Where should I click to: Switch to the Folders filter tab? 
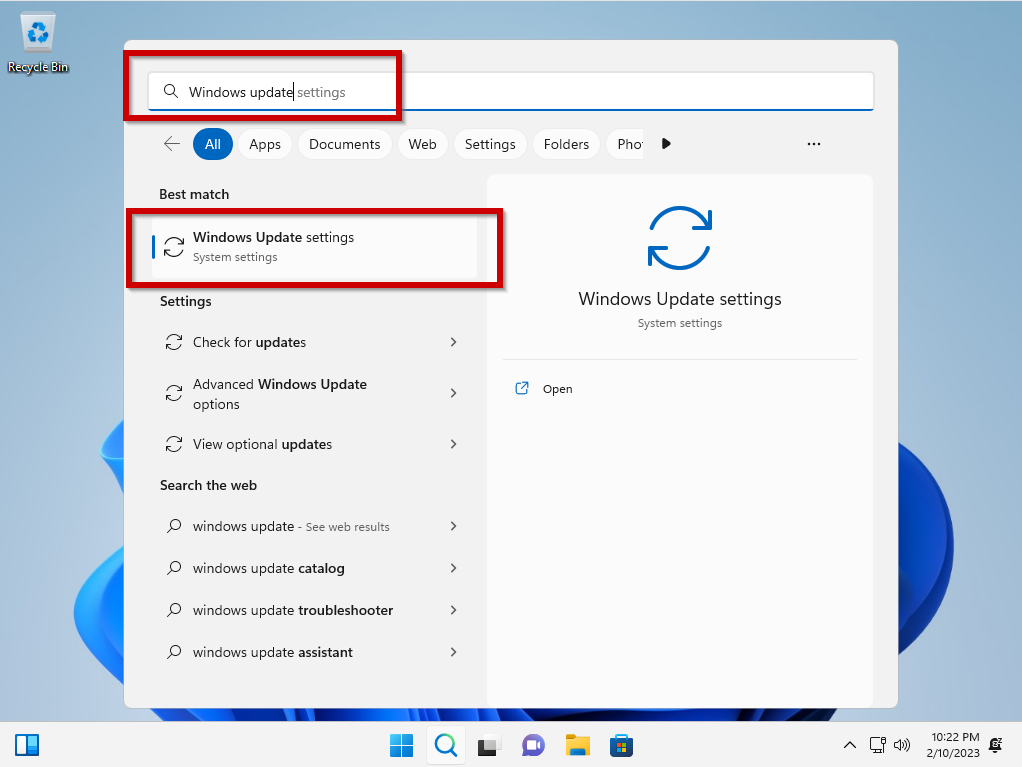pos(566,144)
